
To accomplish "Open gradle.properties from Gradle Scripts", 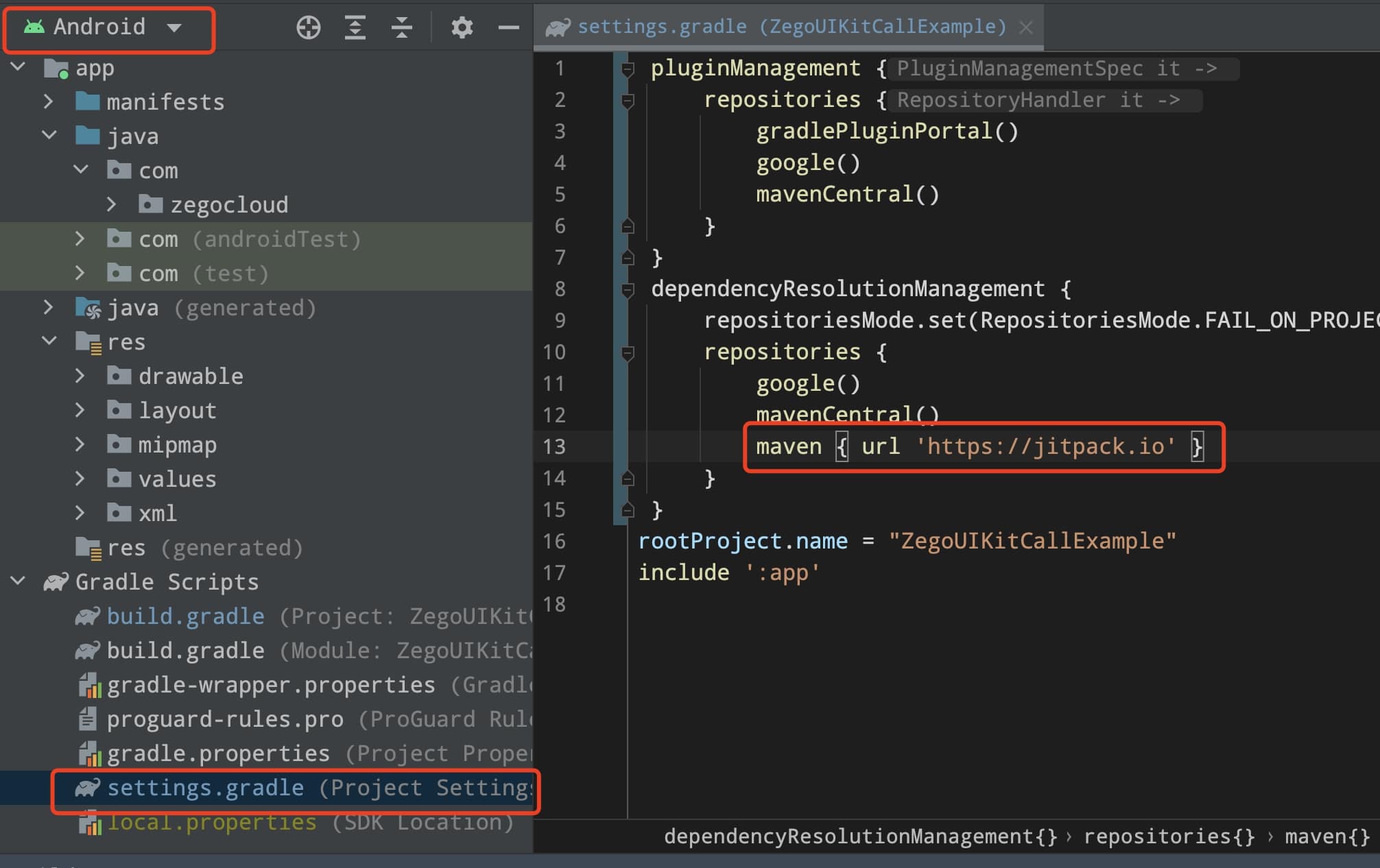I will (216, 753).
